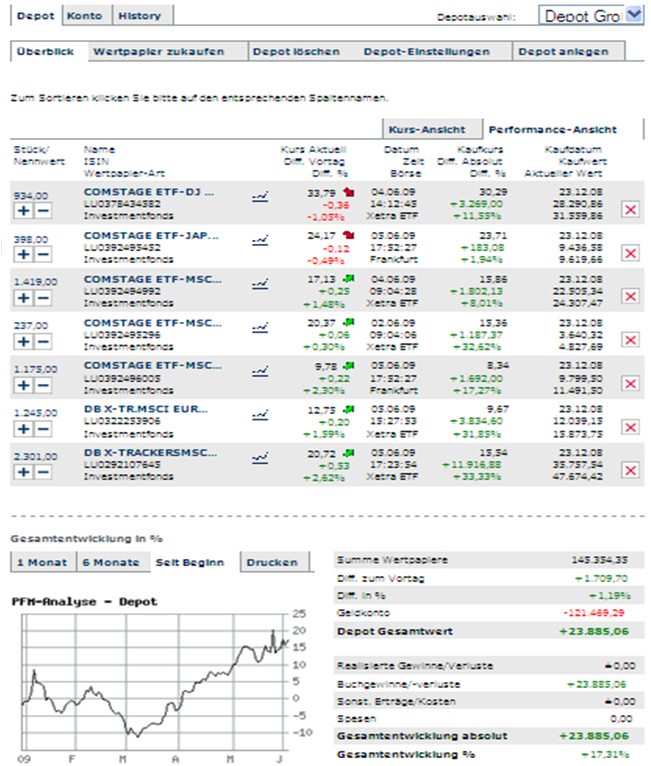Click minus button for 398,00 holding

tap(42, 255)
